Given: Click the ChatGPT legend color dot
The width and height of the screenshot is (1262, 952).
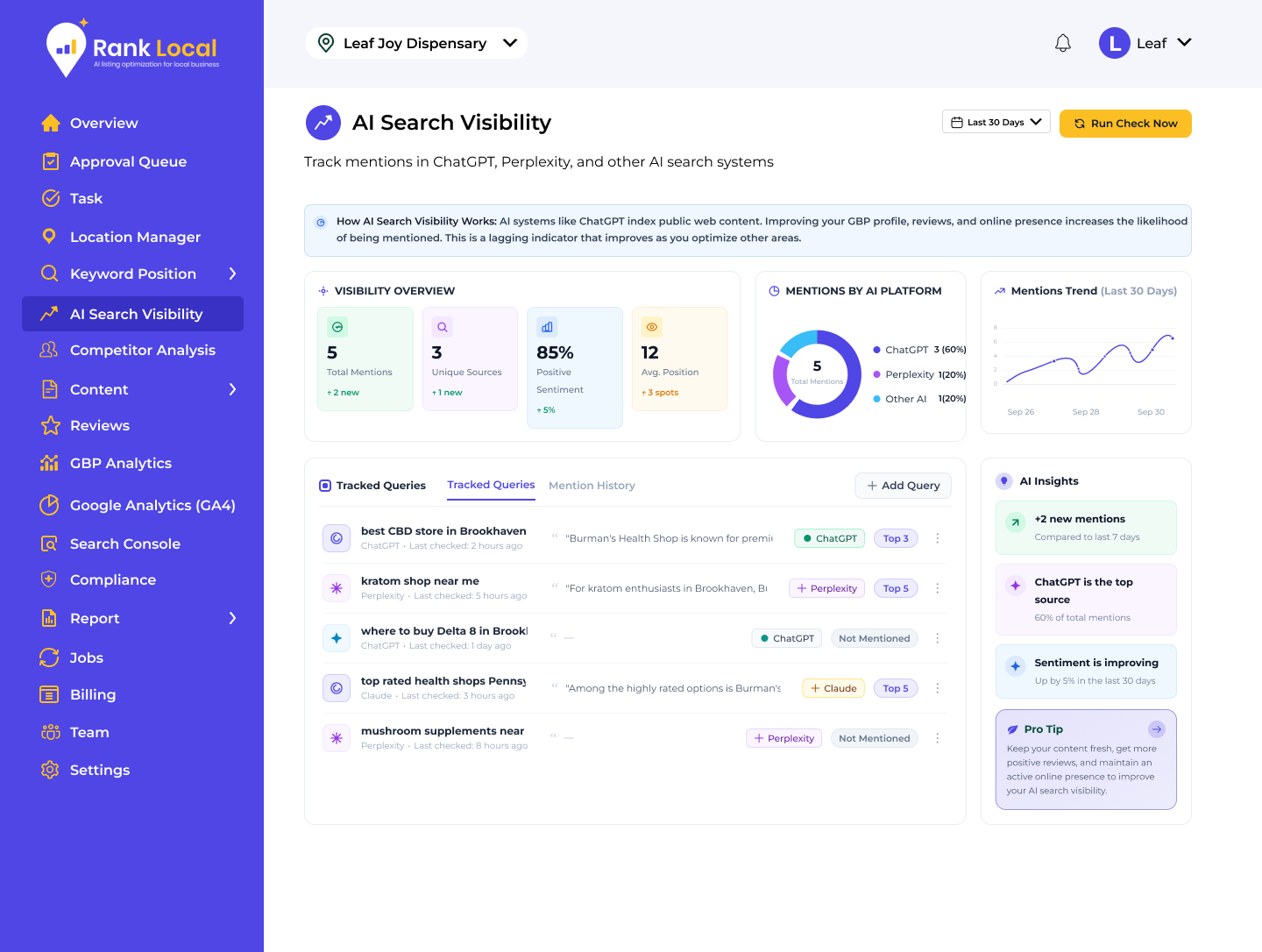Looking at the screenshot, I should pos(876,350).
